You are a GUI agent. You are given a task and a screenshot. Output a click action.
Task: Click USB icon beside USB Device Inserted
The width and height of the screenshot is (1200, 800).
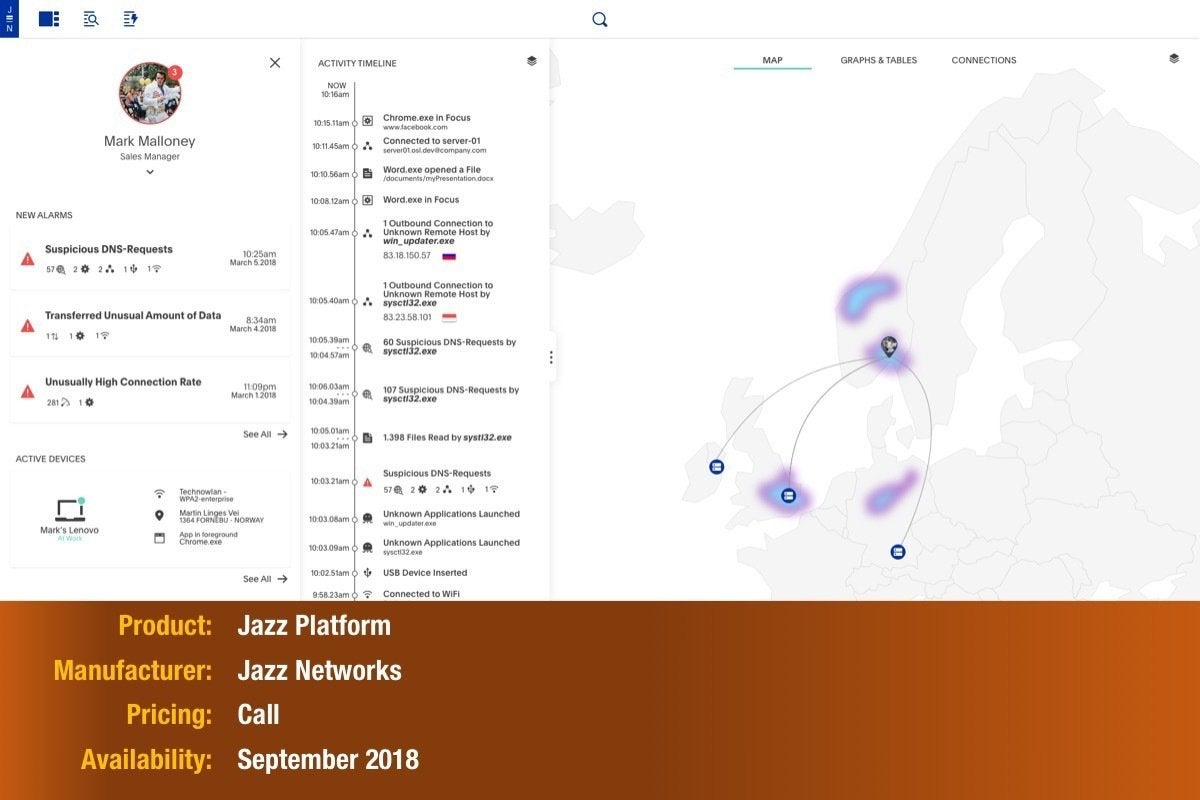tap(367, 573)
